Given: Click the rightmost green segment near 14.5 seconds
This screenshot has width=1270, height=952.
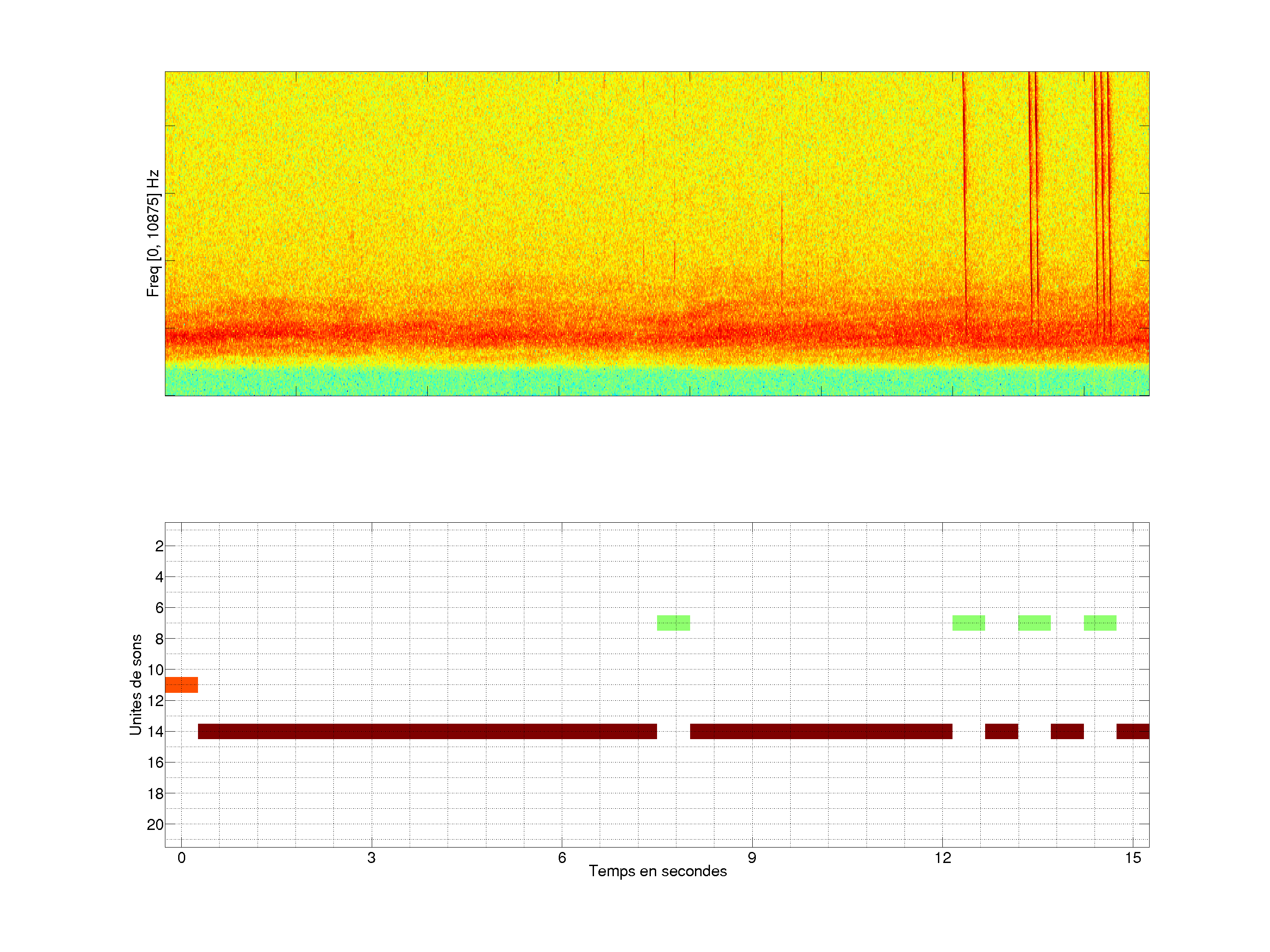Looking at the screenshot, I should point(1100,623).
